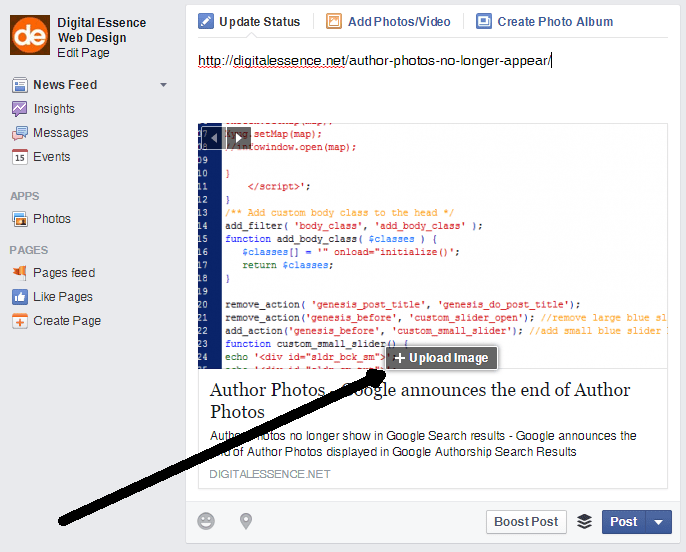Click the Messages speech bubble icon
Image resolution: width=686 pixels, height=552 pixels.
coord(20,133)
